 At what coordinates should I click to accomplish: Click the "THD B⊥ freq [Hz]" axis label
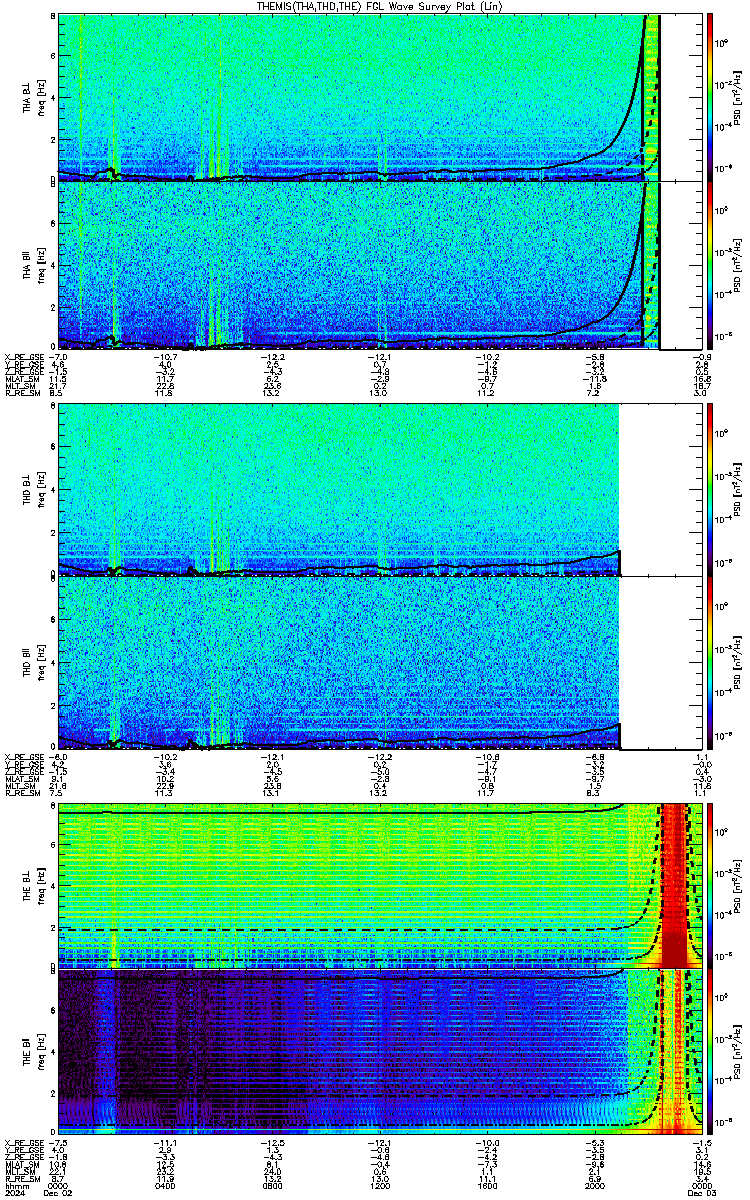pos(33,489)
